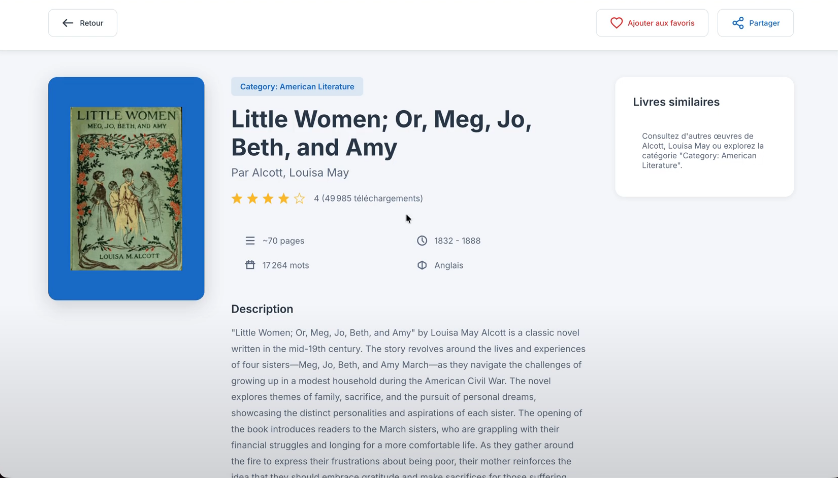The image size is (838, 478).
Task: Click the second rating star
Action: [252, 198]
